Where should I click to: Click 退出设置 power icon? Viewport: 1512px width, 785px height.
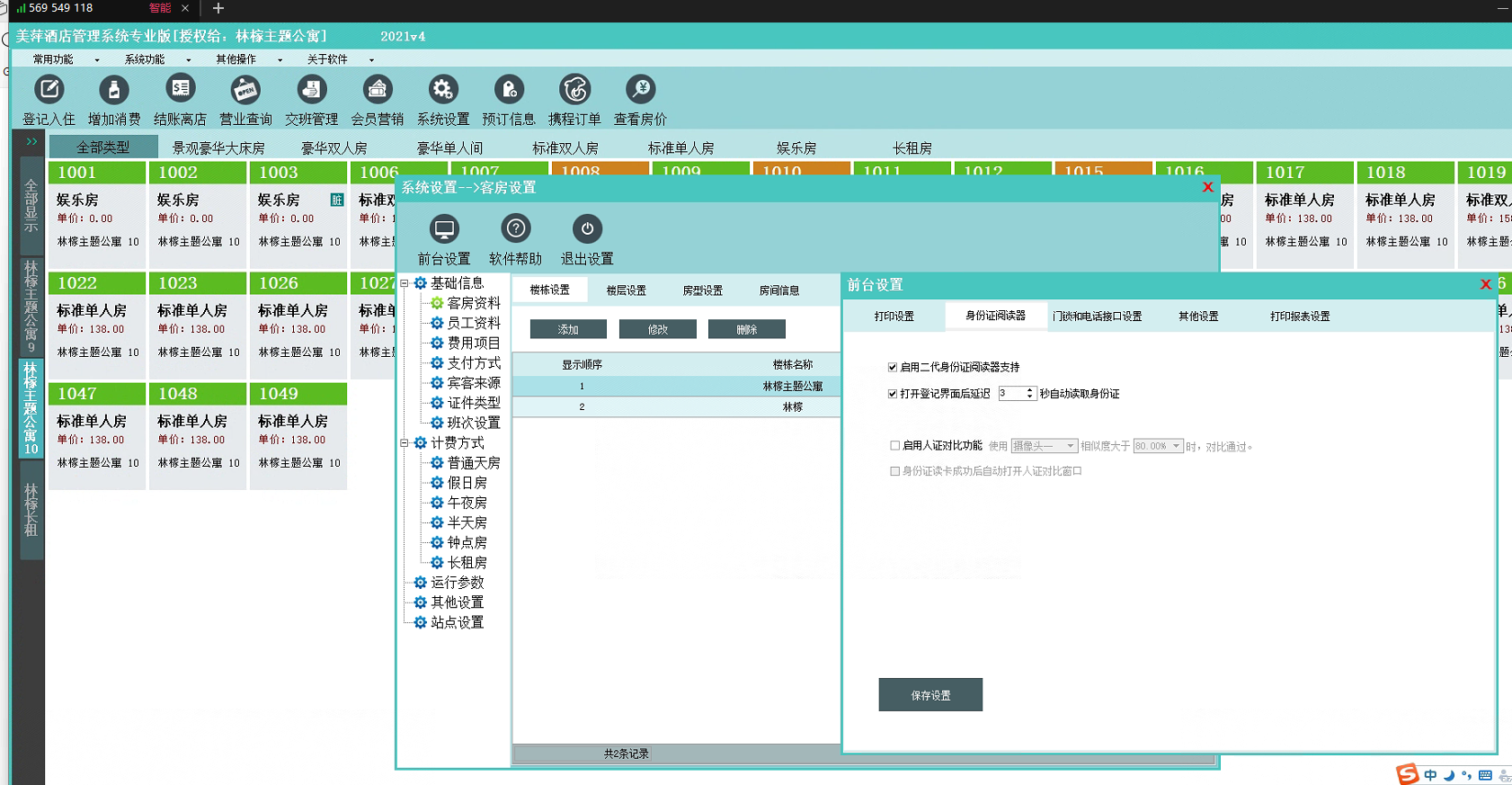click(x=587, y=230)
